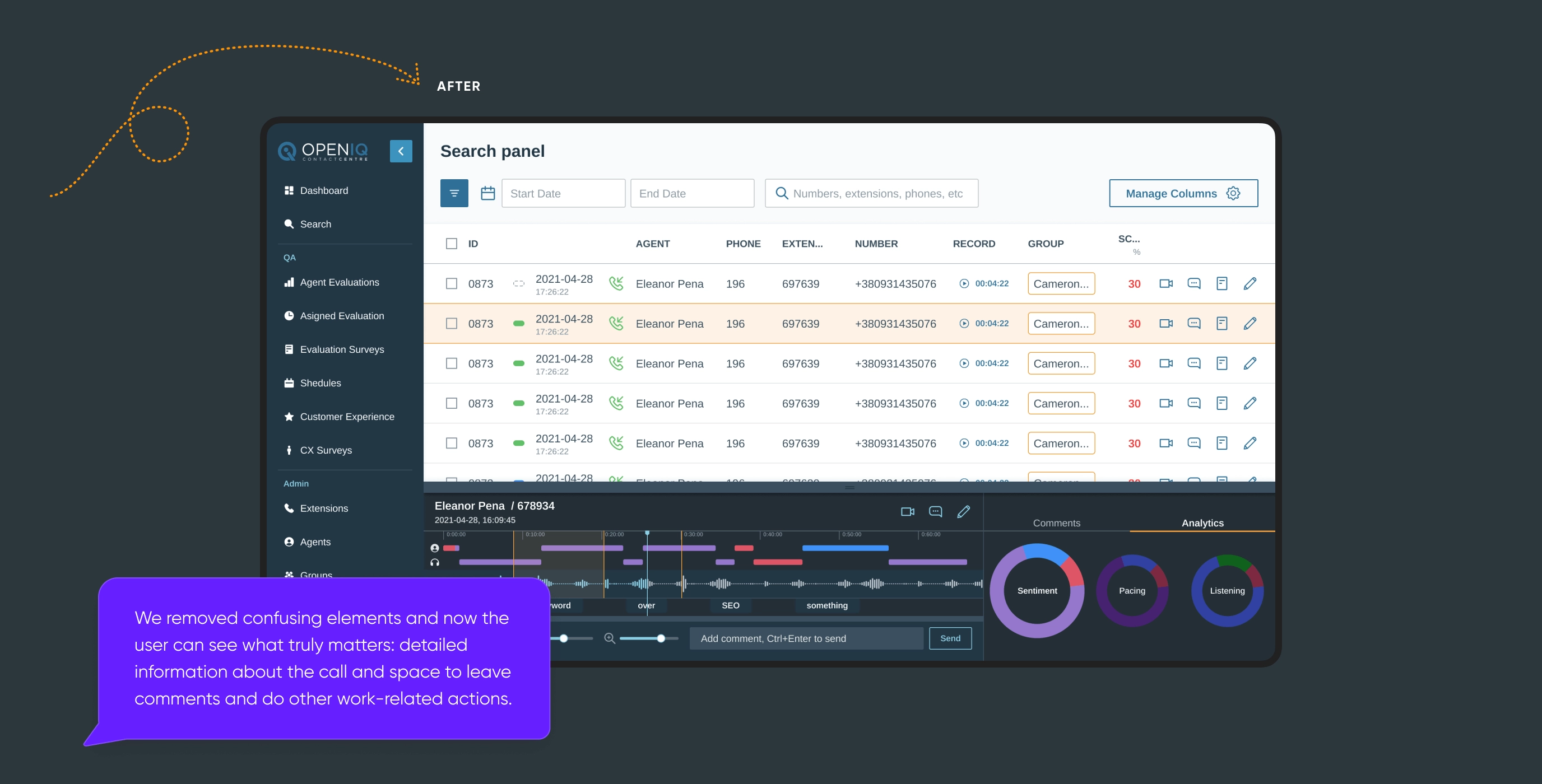Image resolution: width=1542 pixels, height=784 pixels.
Task: Check the select-all checkbox in the table header
Action: [x=452, y=244]
